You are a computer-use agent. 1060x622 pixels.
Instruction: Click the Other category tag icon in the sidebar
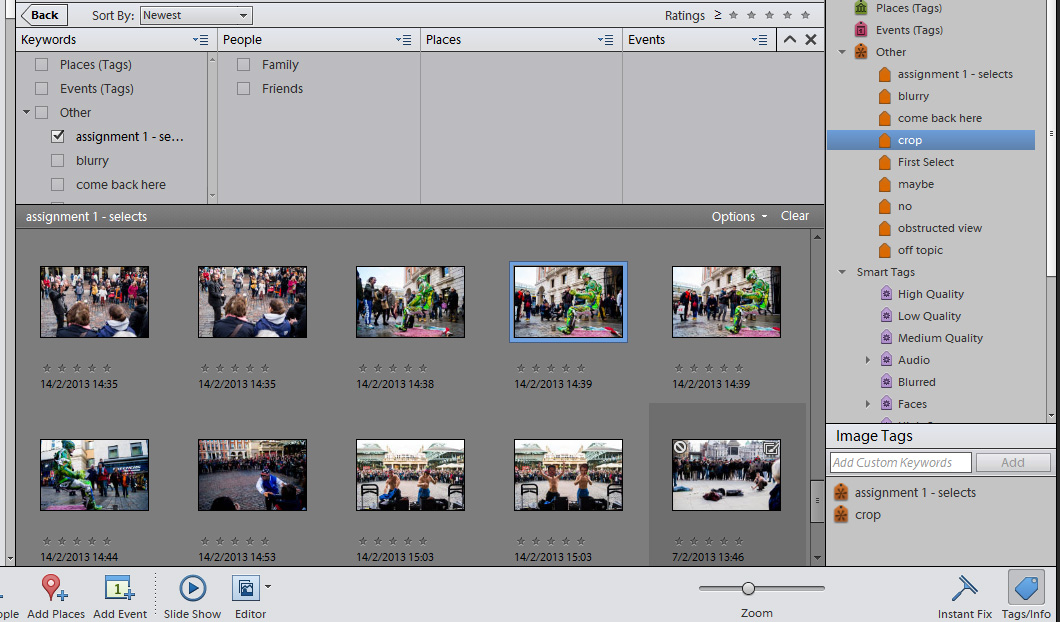[861, 52]
